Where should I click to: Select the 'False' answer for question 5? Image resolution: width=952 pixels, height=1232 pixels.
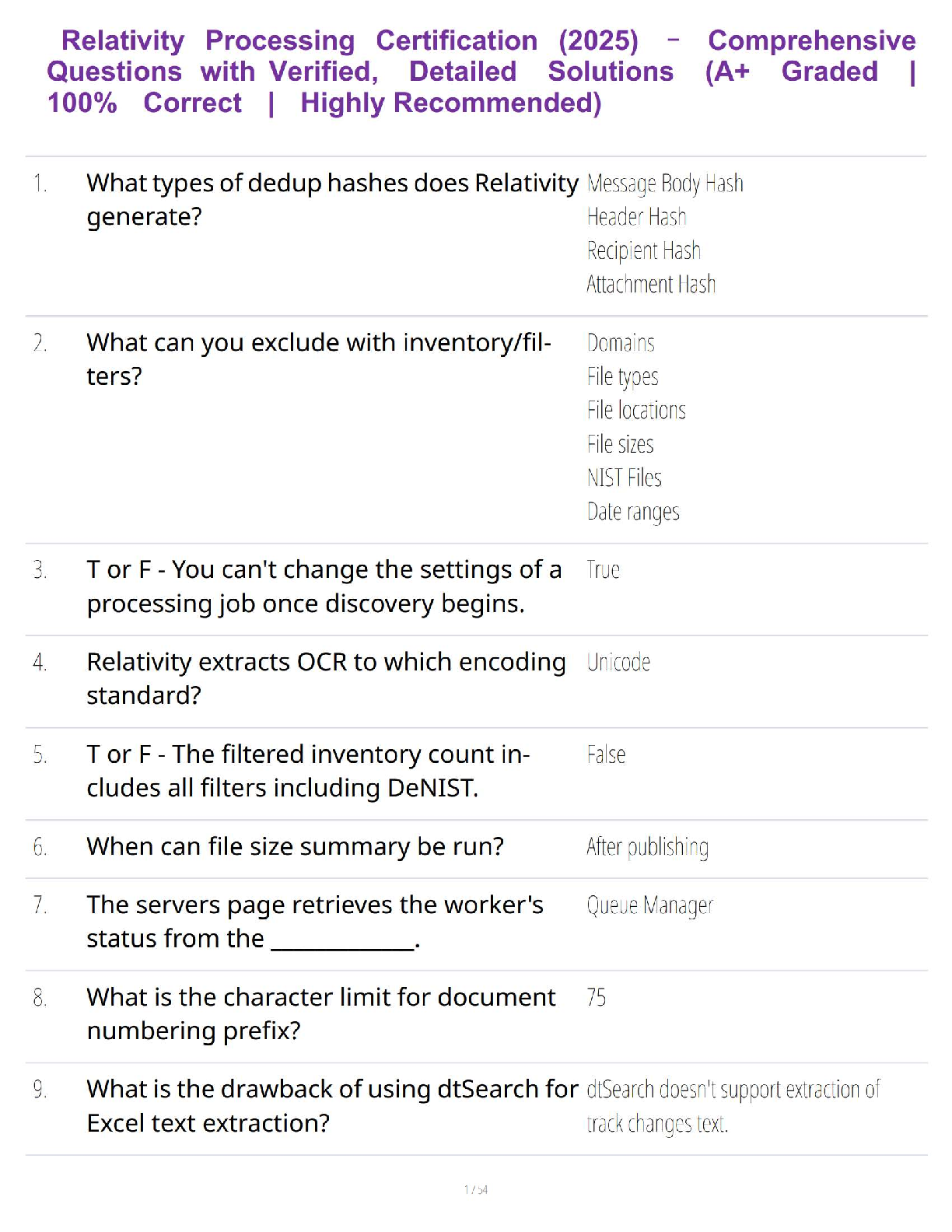click(x=606, y=755)
